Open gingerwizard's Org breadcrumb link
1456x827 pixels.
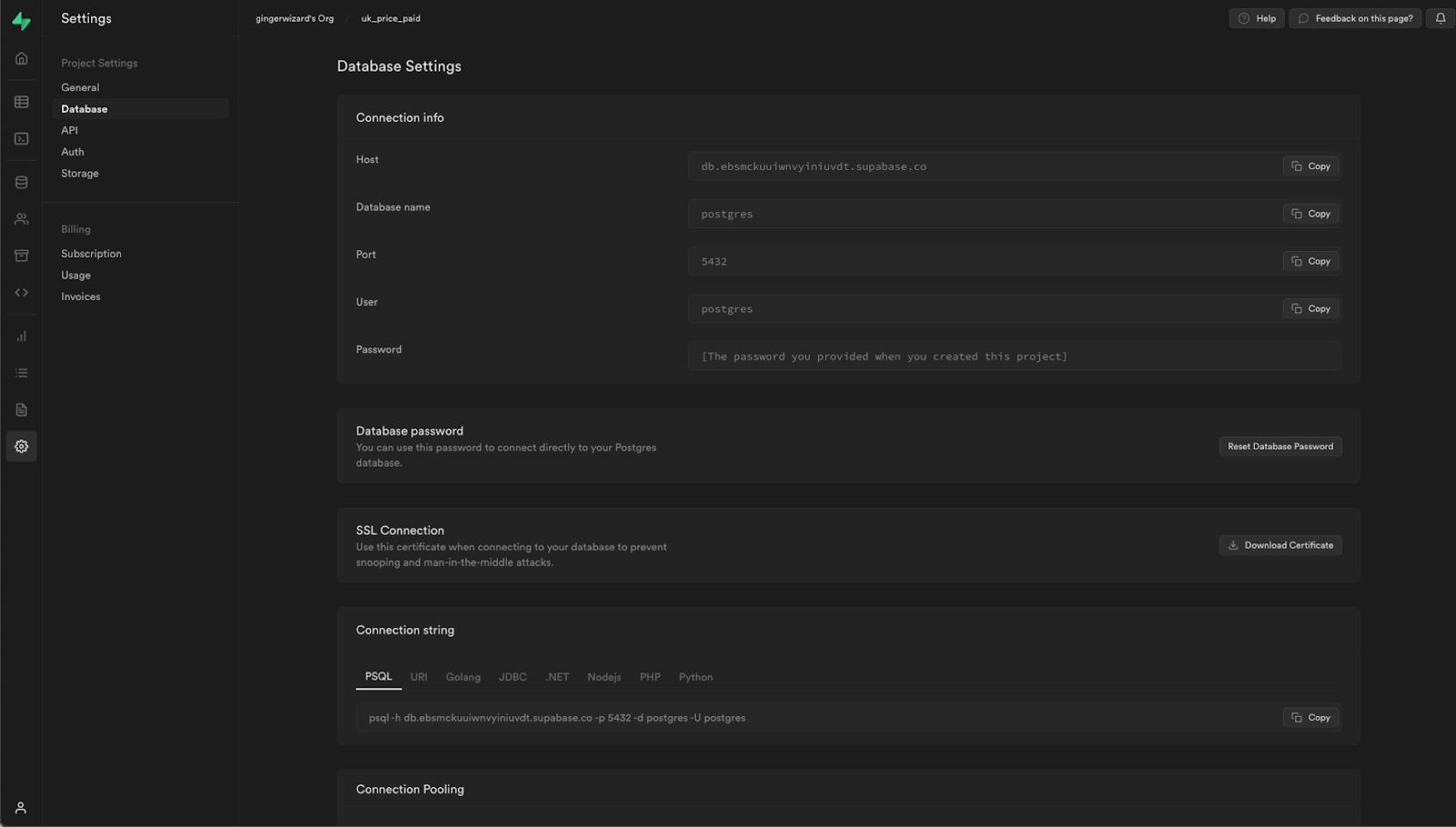[x=295, y=18]
